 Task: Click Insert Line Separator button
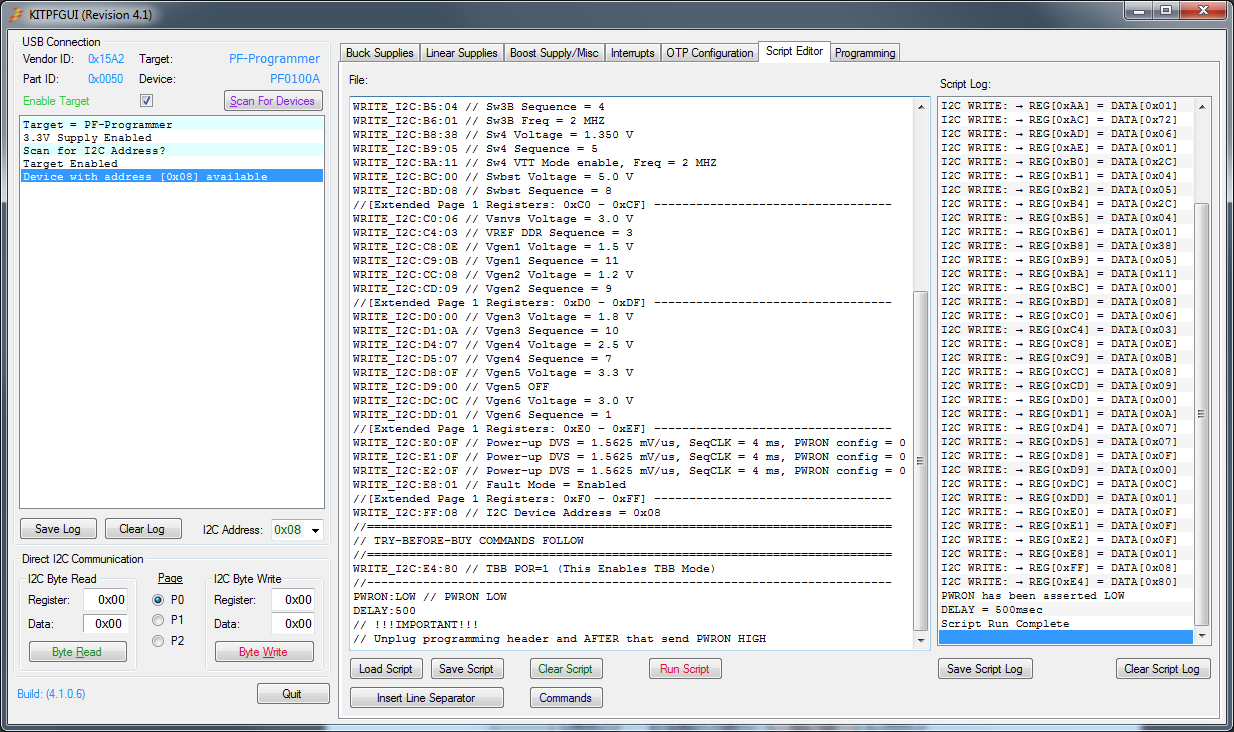point(426,698)
